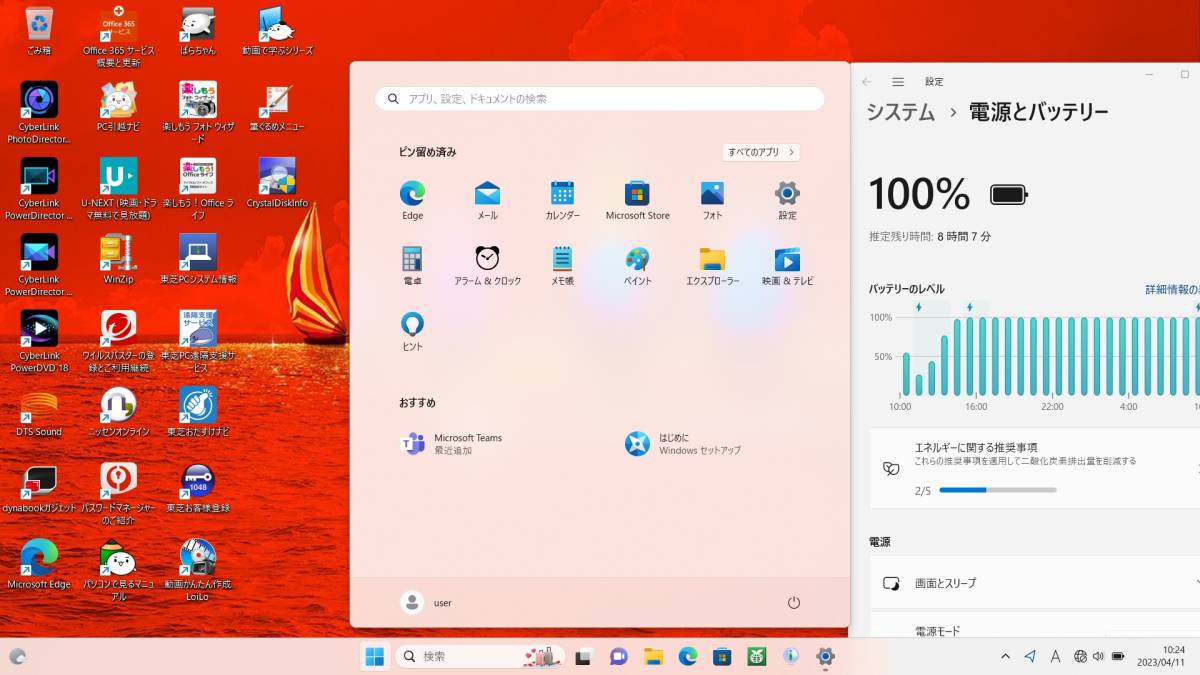The height and width of the screenshot is (675, 1200).
Task: Launch ペイント from Start menu
Action: tap(637, 267)
